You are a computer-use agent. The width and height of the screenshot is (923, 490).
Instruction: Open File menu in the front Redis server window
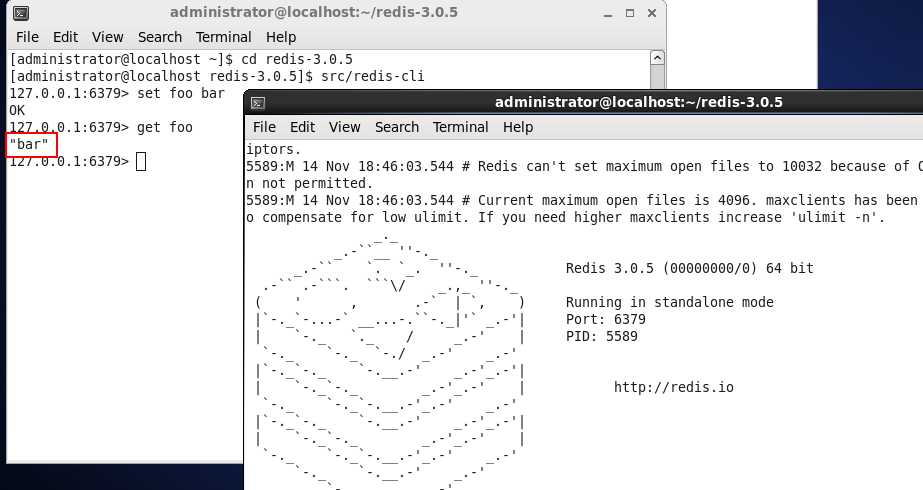(264, 127)
